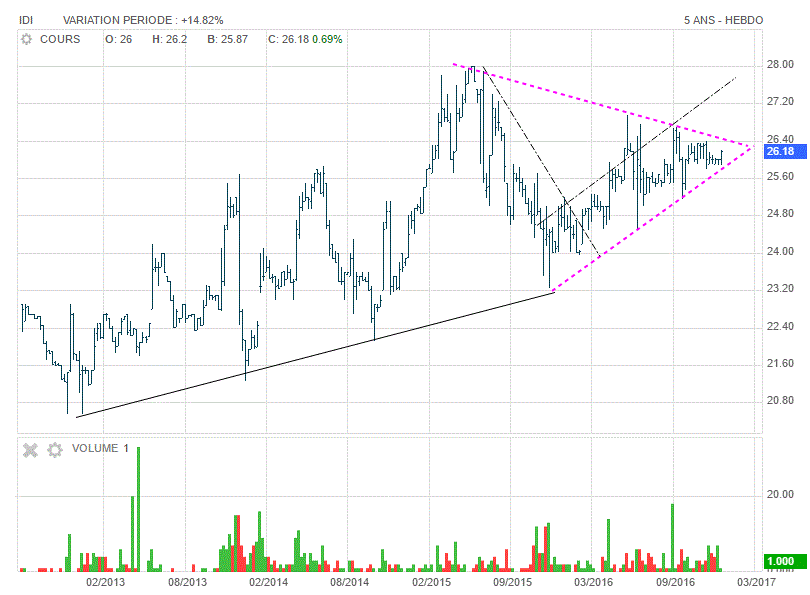Click the 27.20 price axis label
810x595 pixels.
(x=780, y=101)
